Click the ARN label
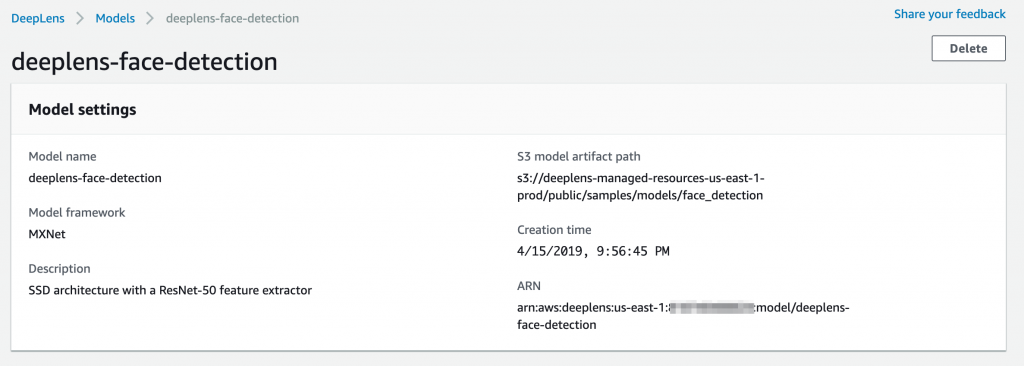This screenshot has width=1024, height=366. [x=529, y=286]
